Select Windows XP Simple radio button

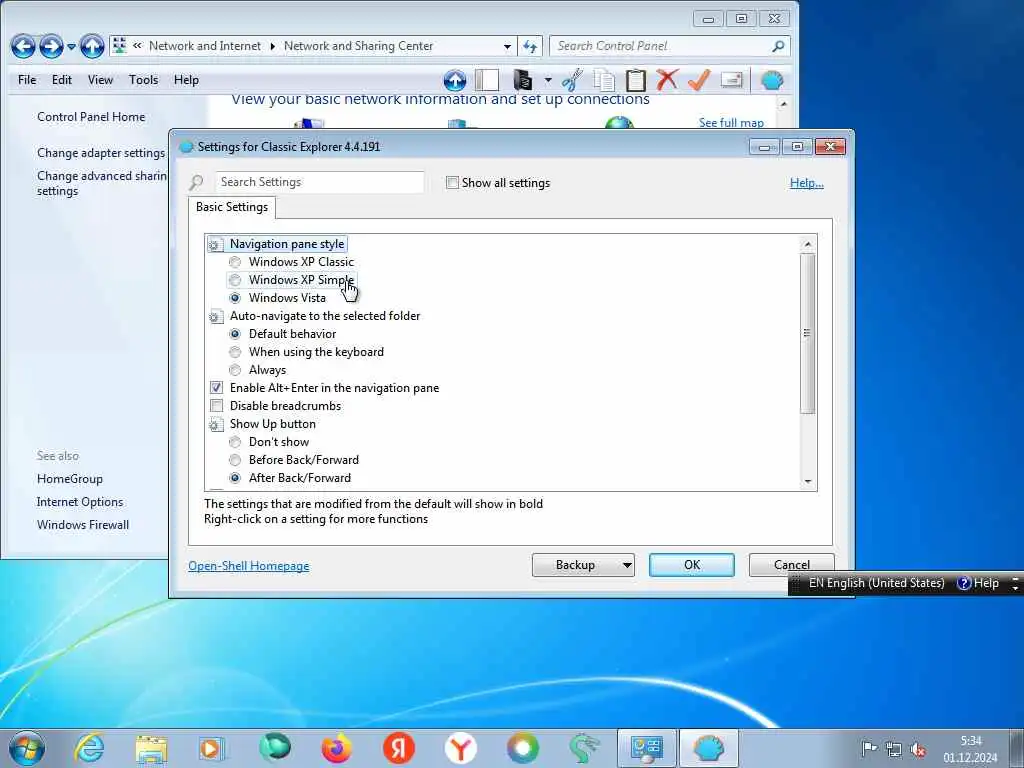coord(235,280)
